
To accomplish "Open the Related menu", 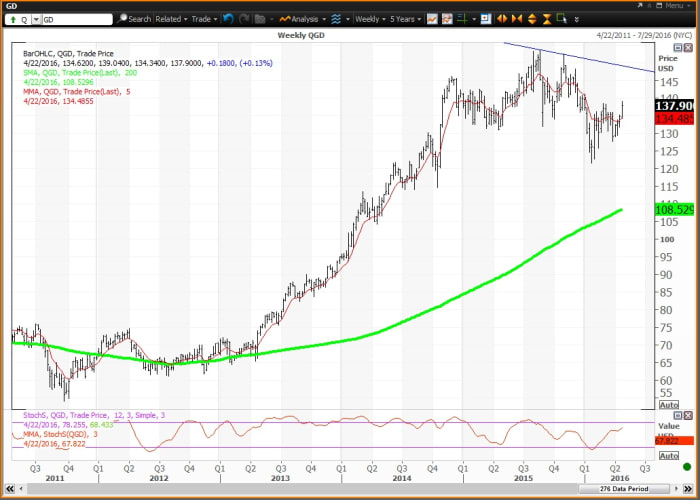I will [170, 18].
